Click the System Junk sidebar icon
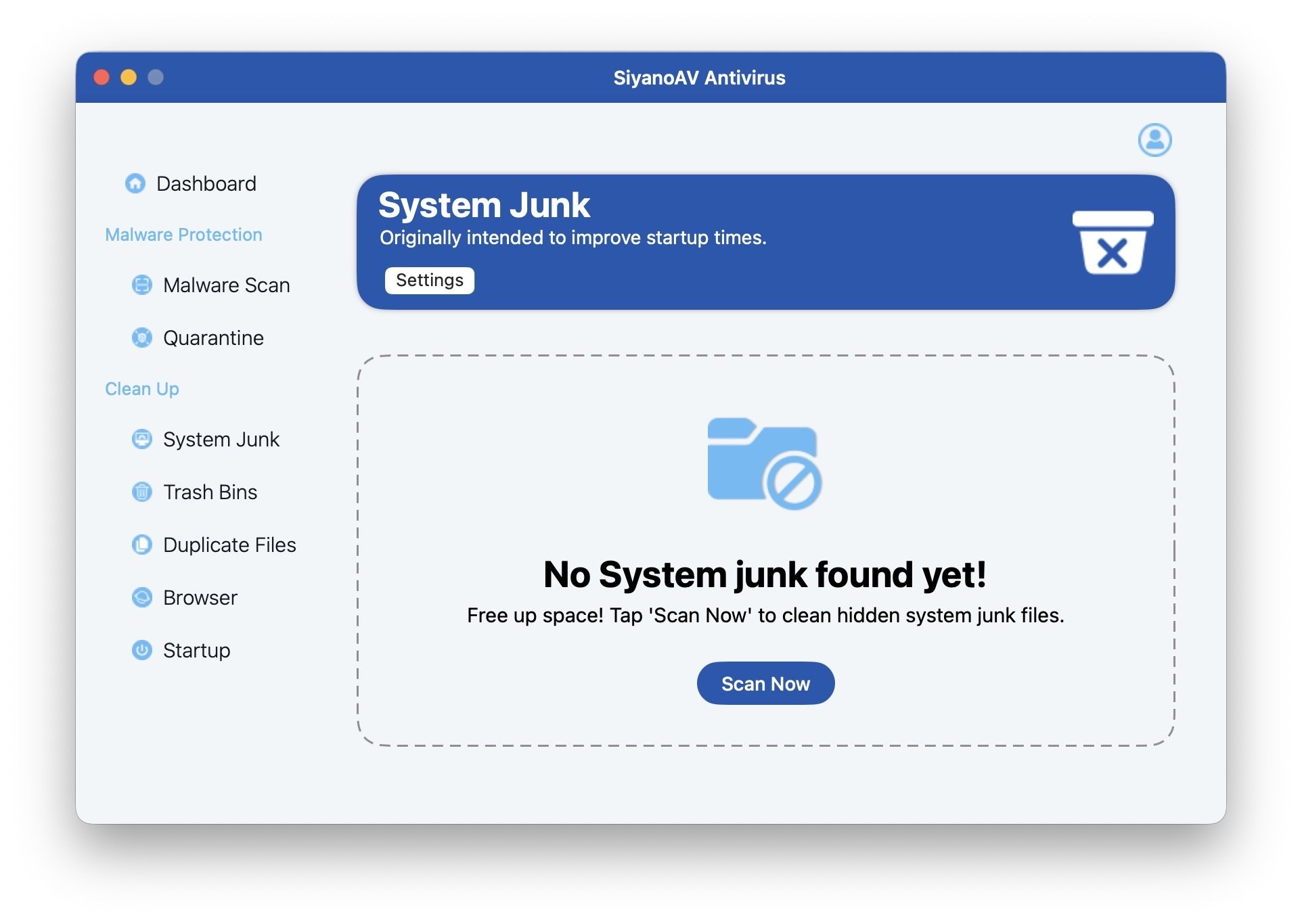Viewport: 1302px width, 924px height. coord(141,439)
